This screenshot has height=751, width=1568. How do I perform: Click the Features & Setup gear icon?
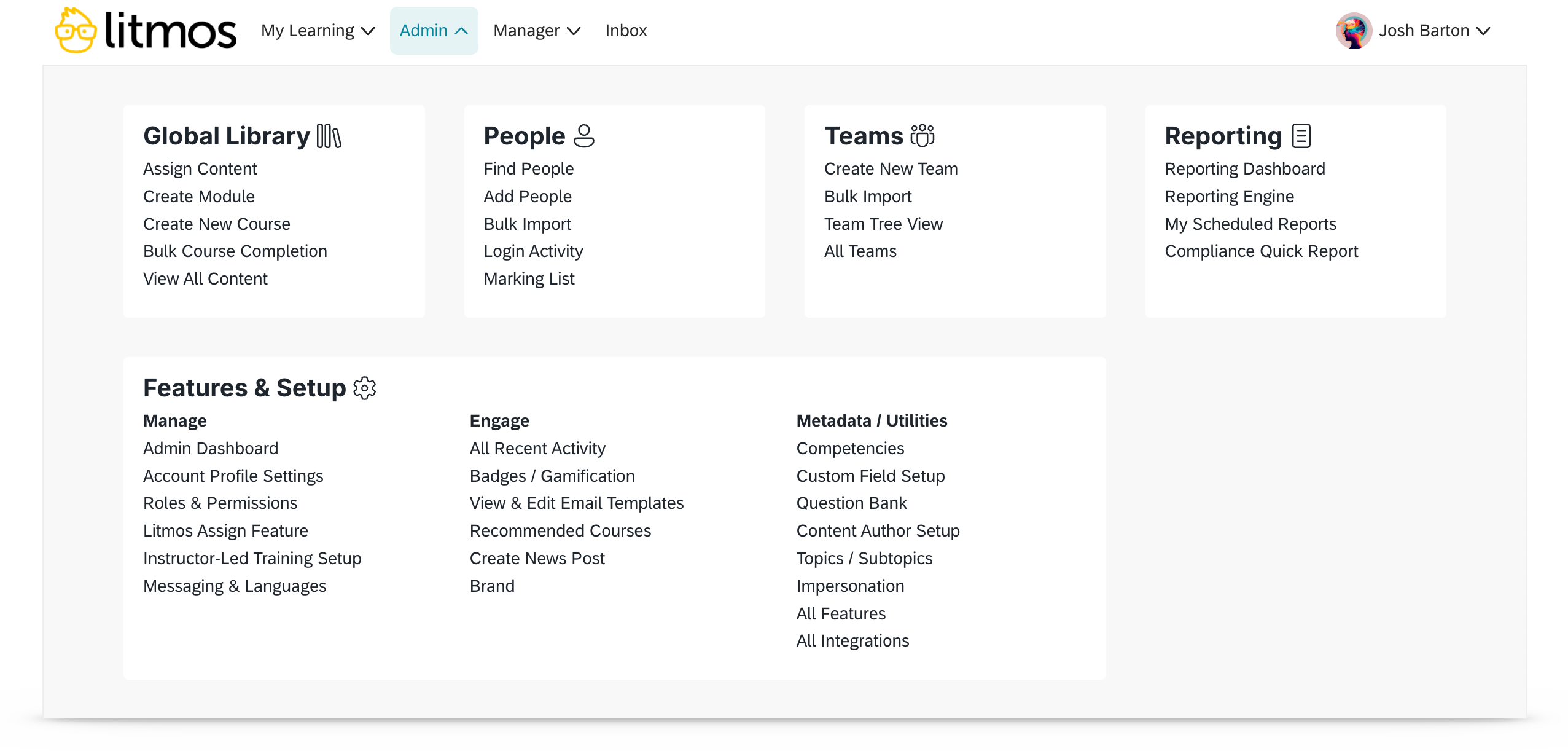(365, 388)
